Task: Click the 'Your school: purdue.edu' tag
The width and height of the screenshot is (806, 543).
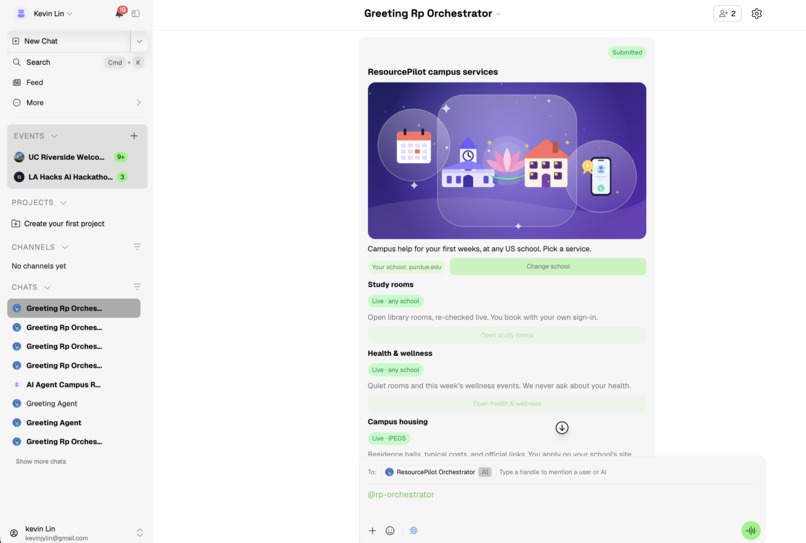Action: pyautogui.click(x=406, y=267)
